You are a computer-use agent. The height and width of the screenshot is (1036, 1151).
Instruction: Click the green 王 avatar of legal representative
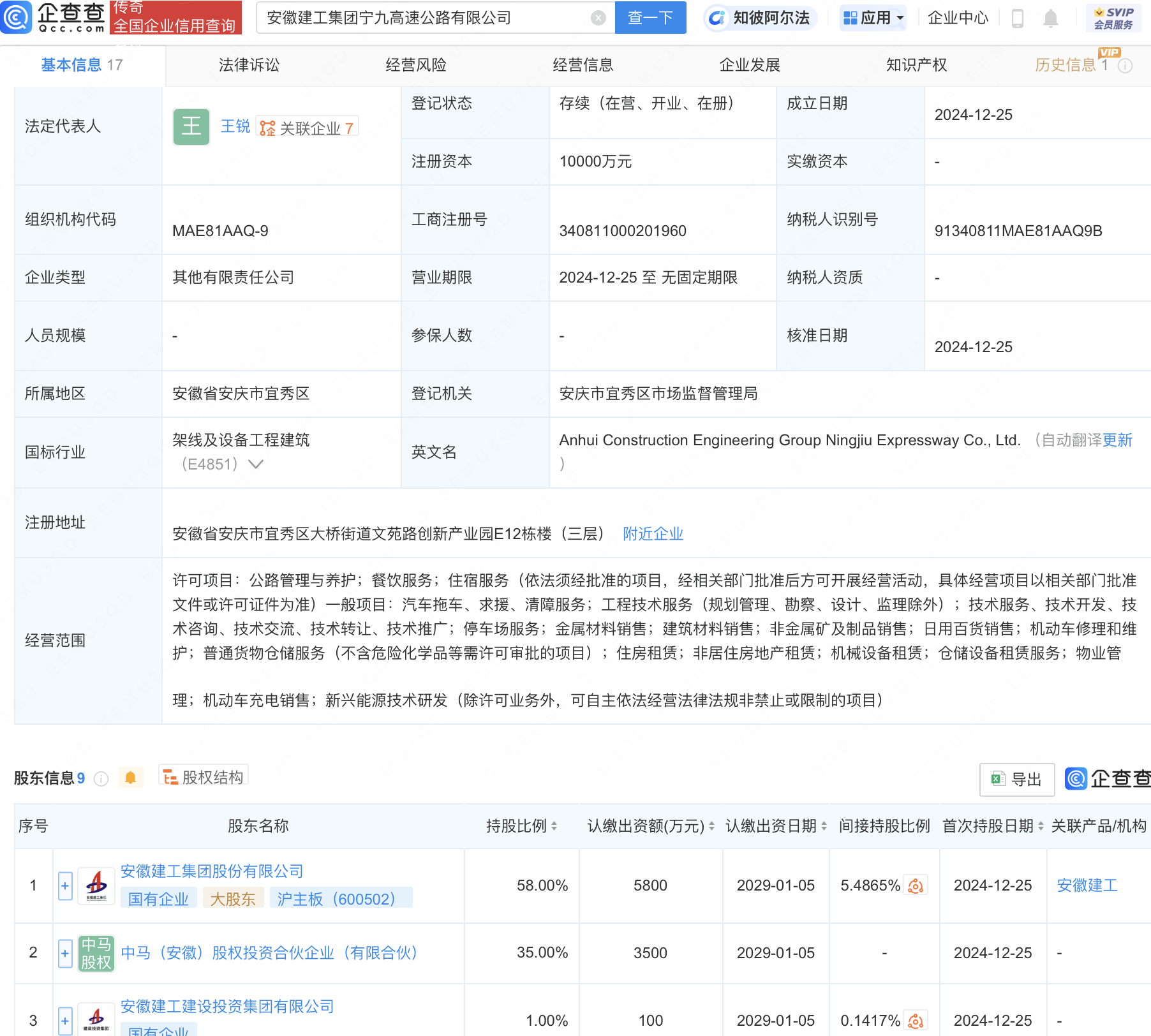point(191,126)
